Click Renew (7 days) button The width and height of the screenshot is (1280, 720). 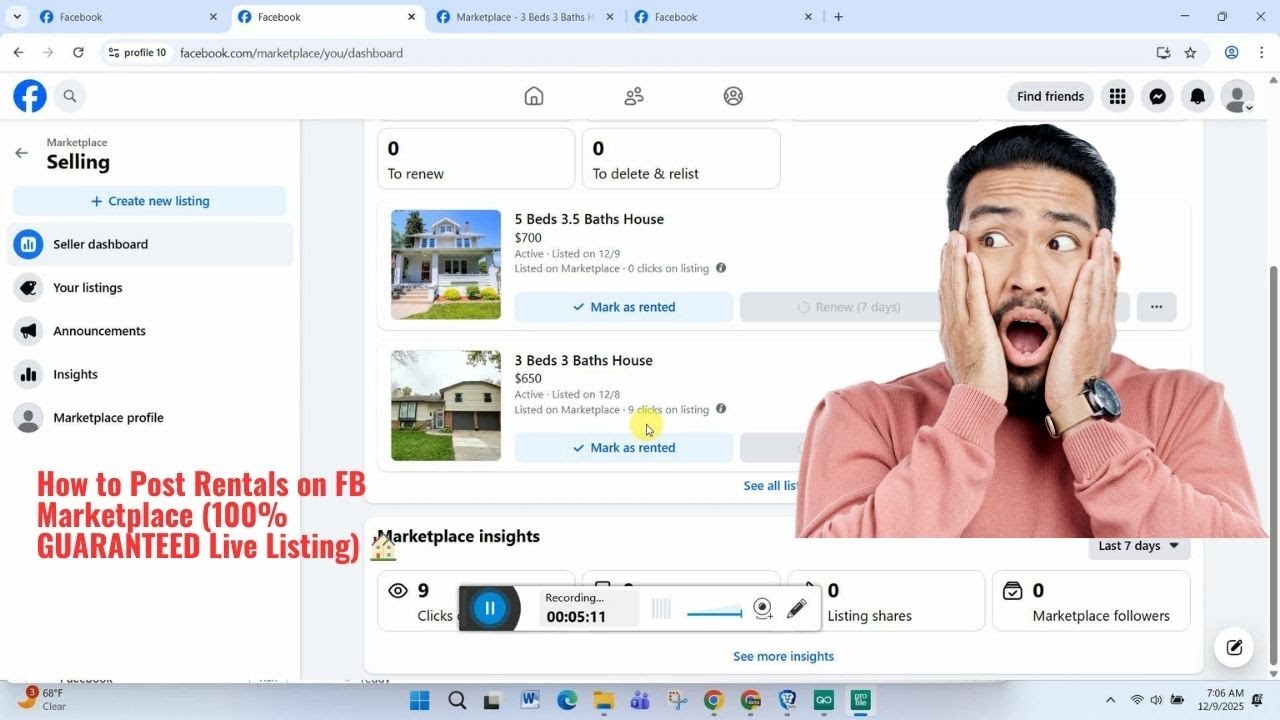tap(848, 307)
